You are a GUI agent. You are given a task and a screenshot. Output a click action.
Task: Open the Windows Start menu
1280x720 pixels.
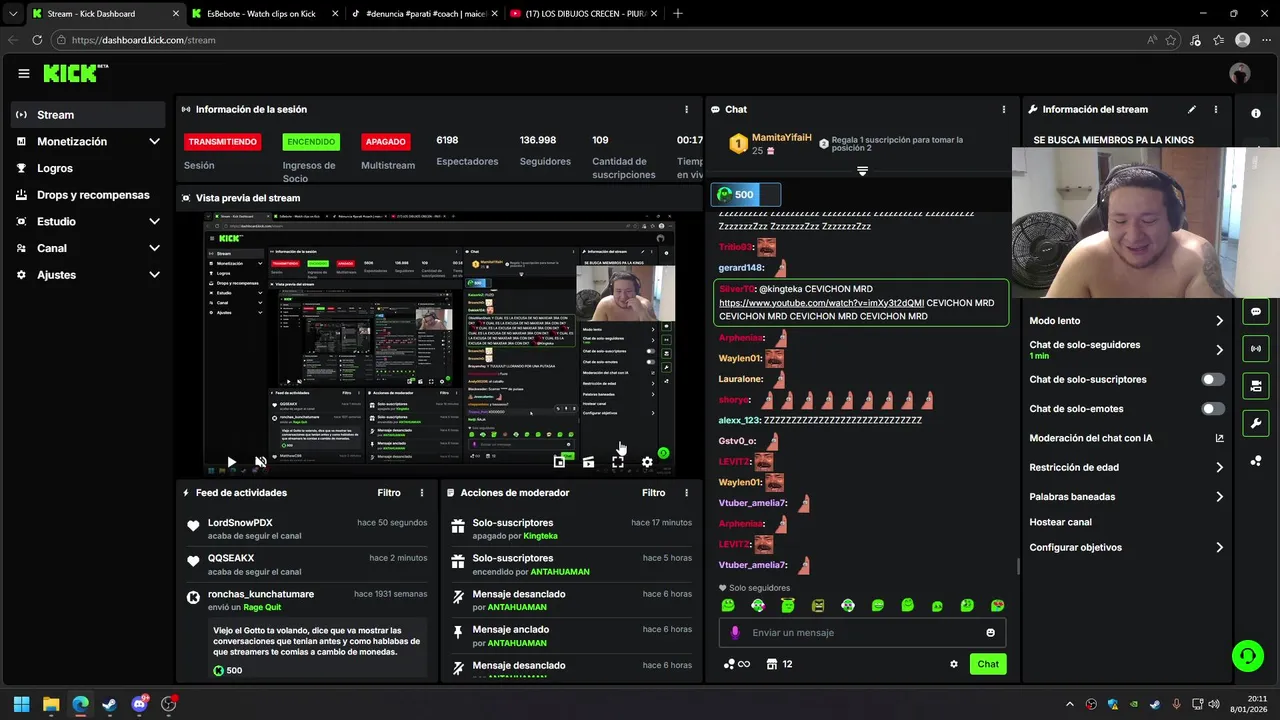pyautogui.click(x=21, y=704)
